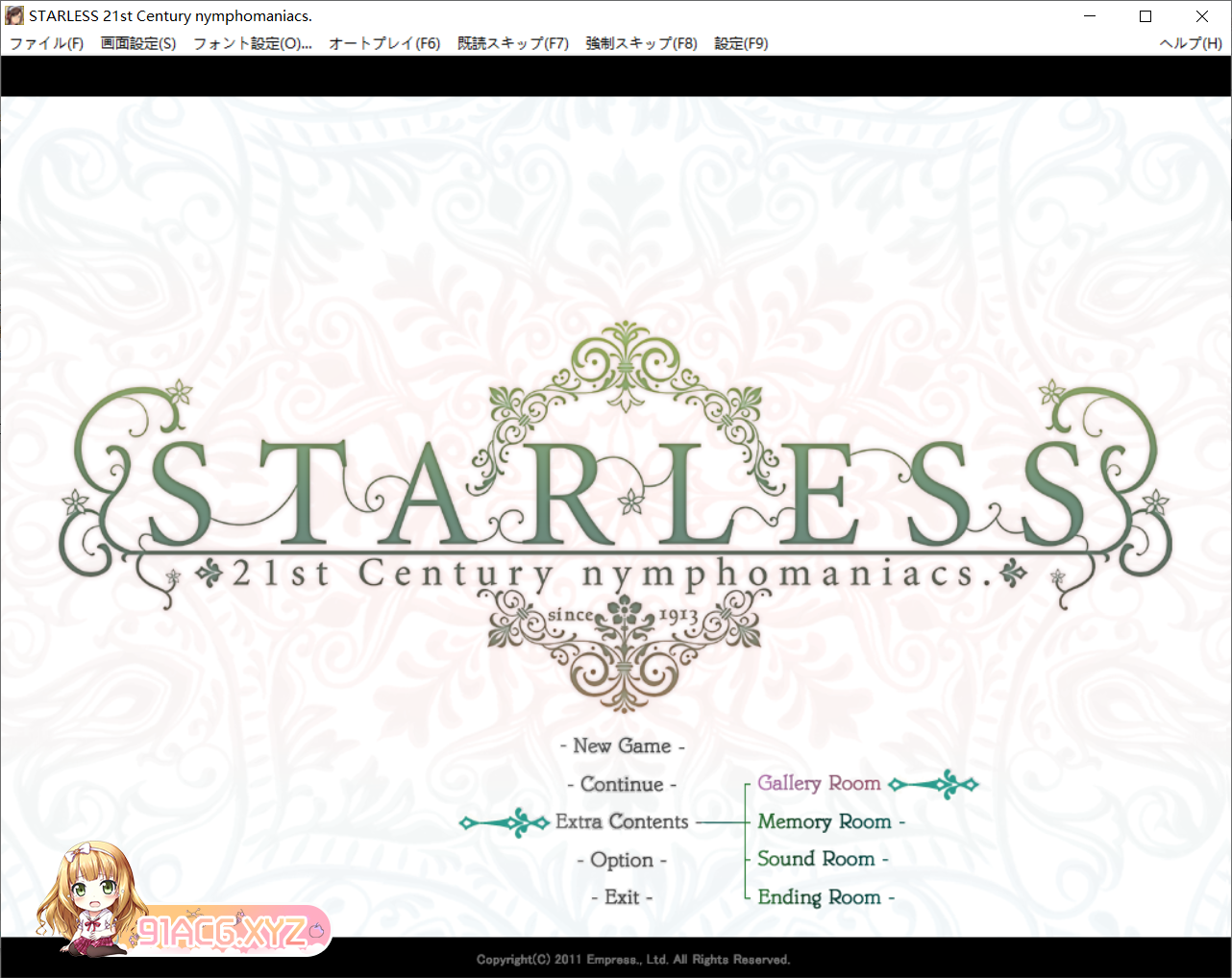Open the ファイル(F) menu
The image size is (1232, 978).
click(x=46, y=43)
